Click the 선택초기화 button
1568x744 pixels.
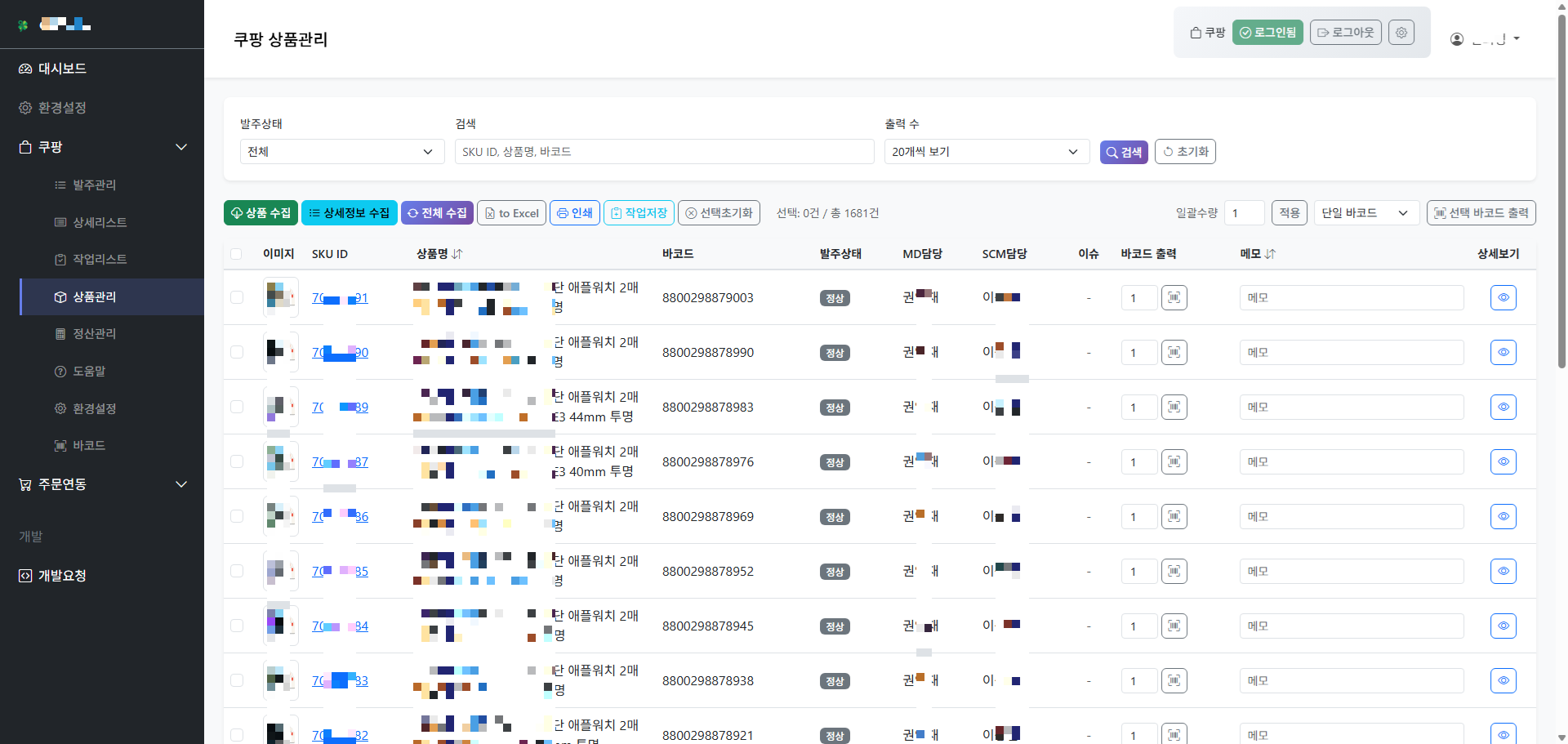pyautogui.click(x=719, y=213)
